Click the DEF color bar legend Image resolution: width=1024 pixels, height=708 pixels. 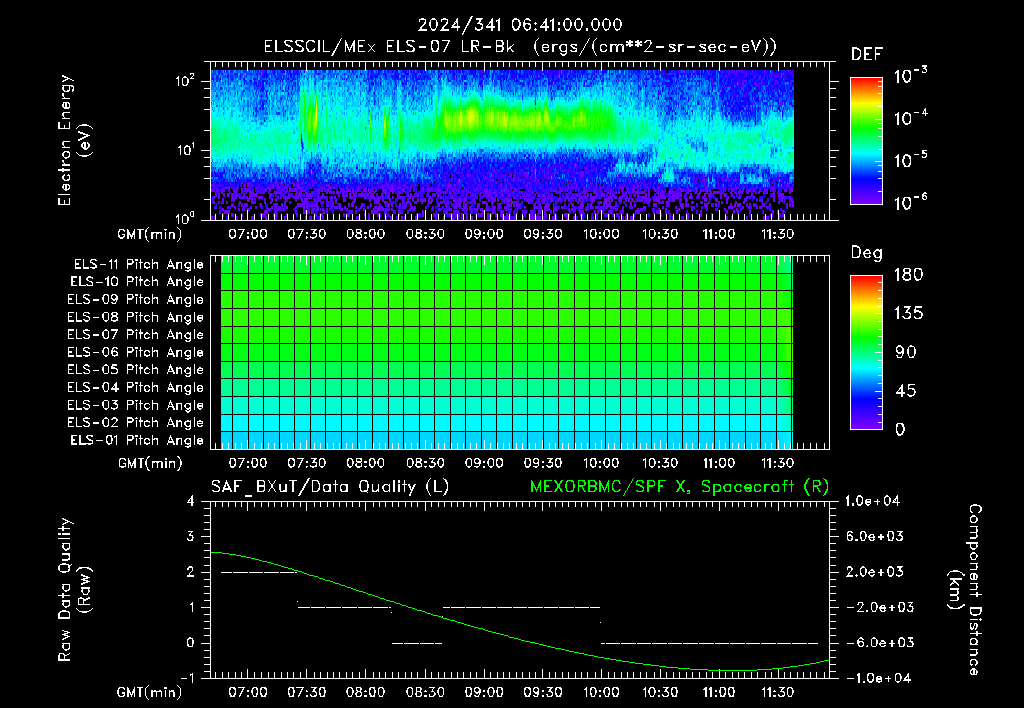pos(866,141)
